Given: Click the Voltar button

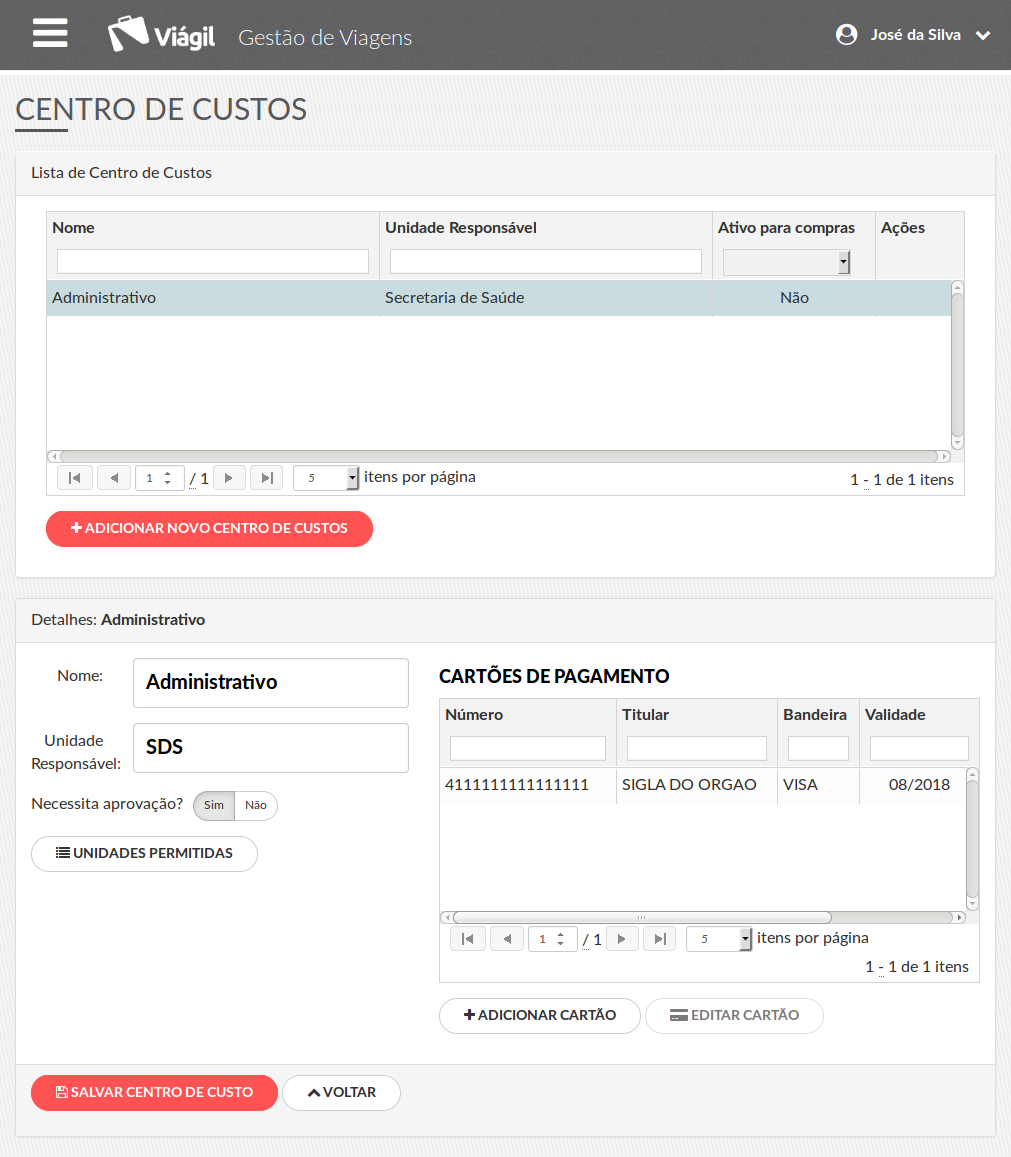Looking at the screenshot, I should 342,1092.
